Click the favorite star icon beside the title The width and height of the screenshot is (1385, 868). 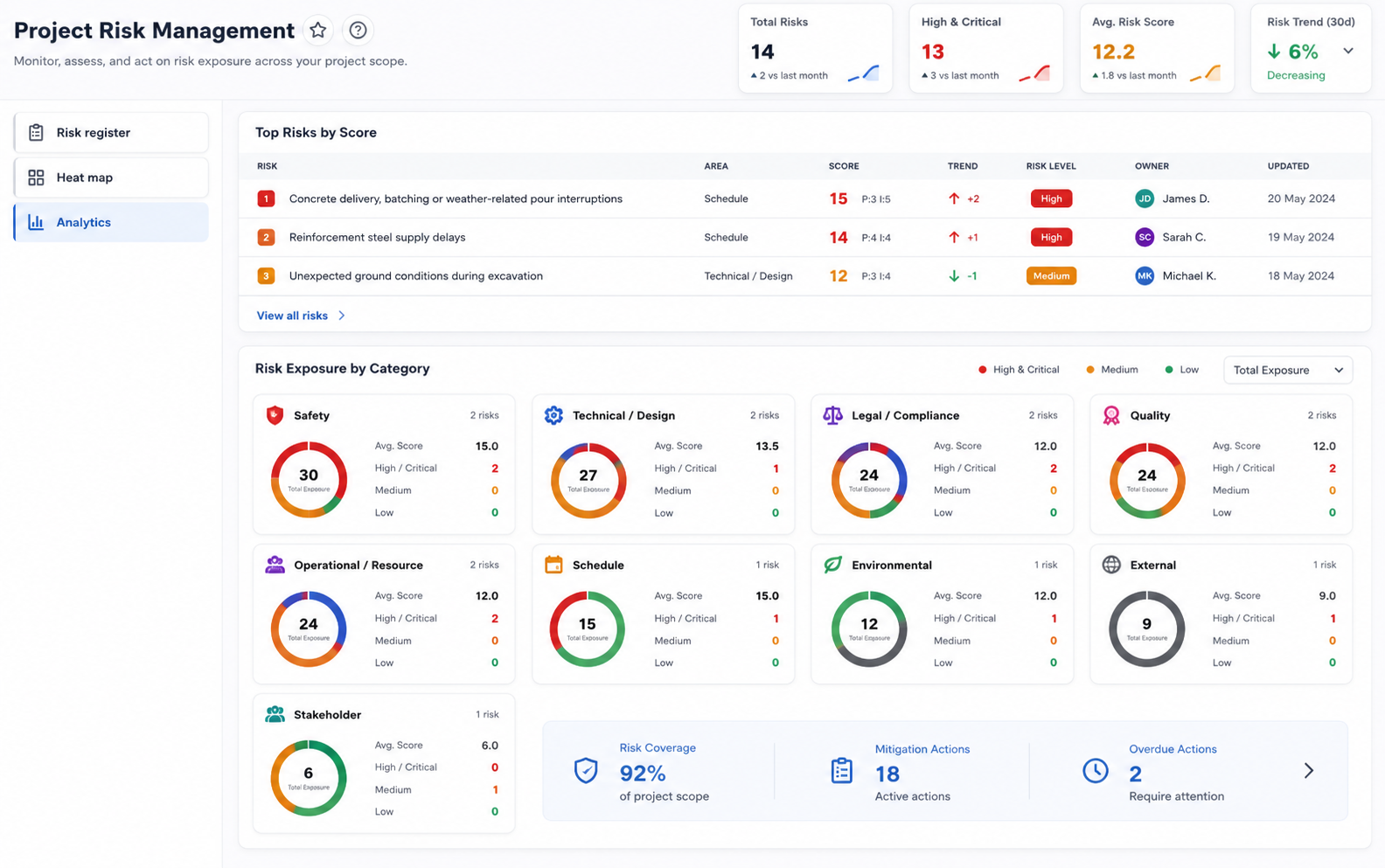click(318, 31)
